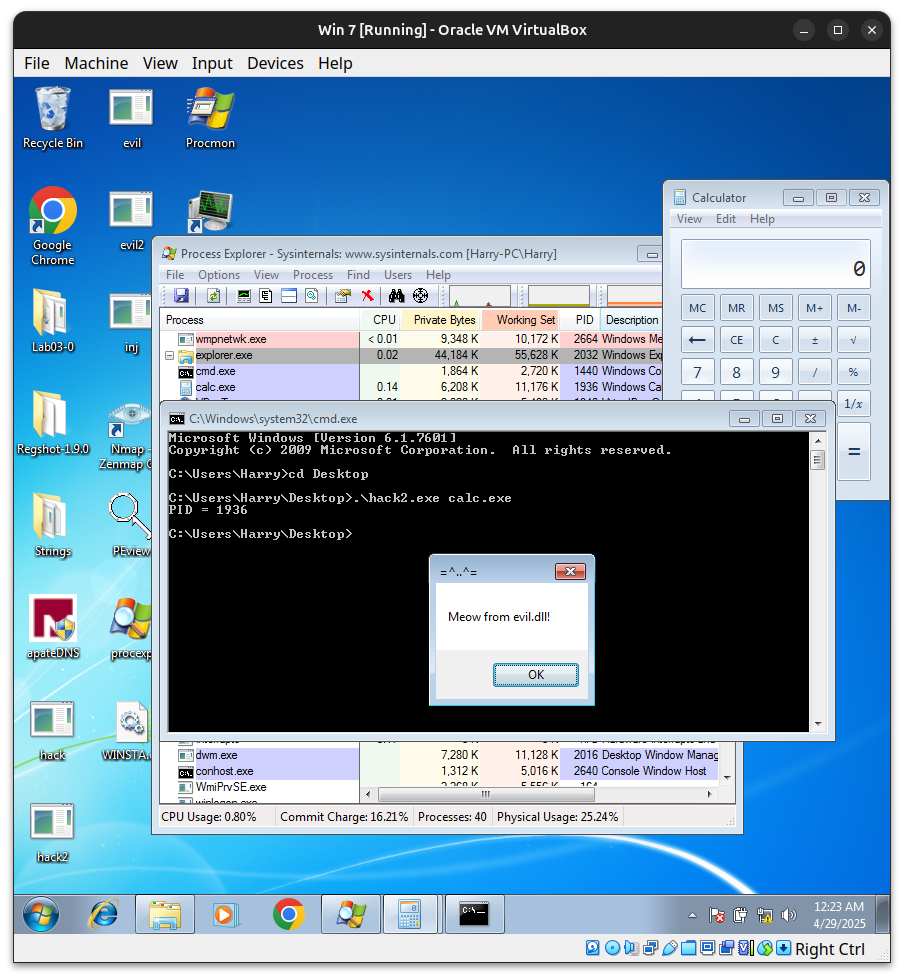Select the Recycle Bin desktop icon
The height and width of the screenshot is (979, 904).
click(52, 119)
